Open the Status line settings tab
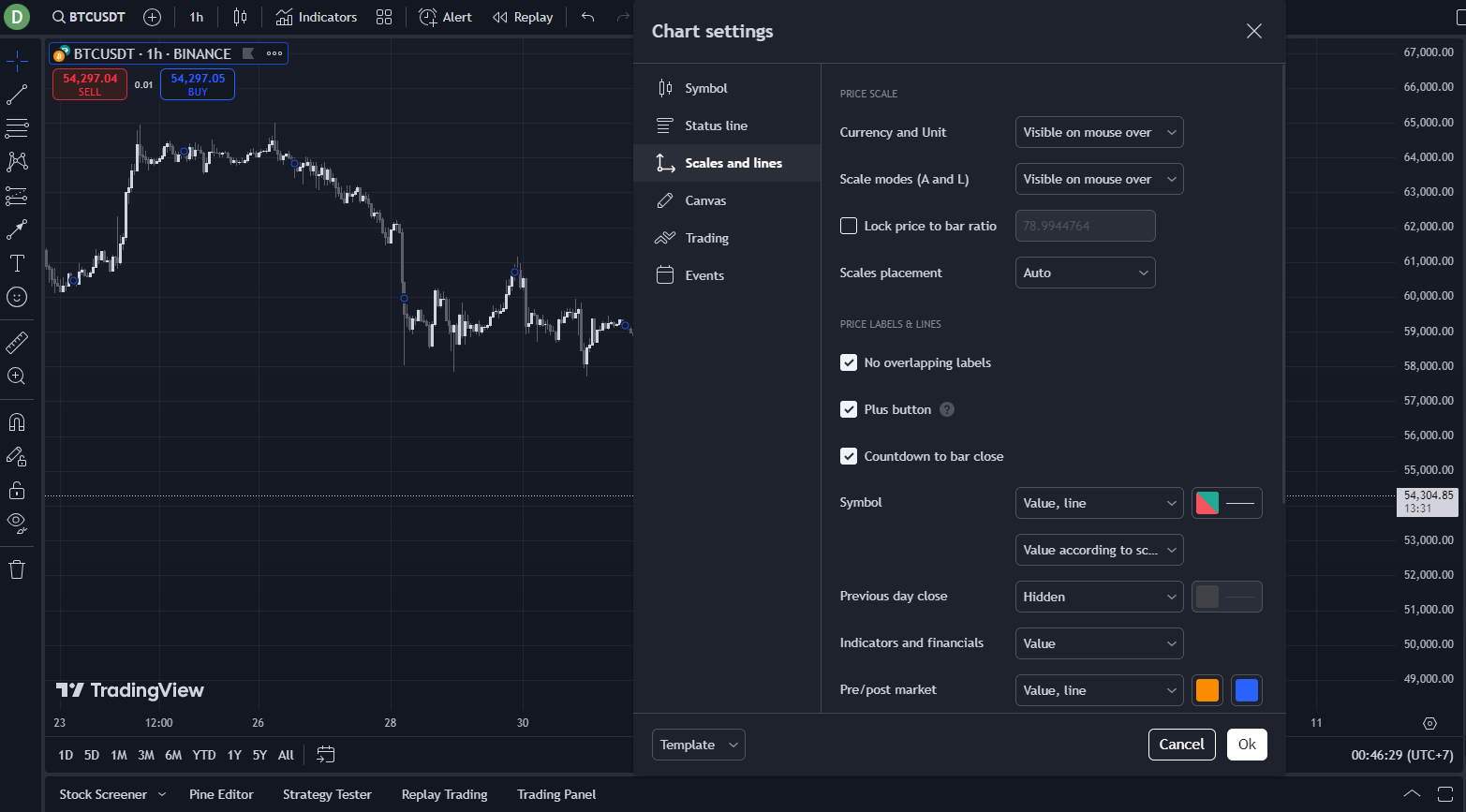Image resolution: width=1466 pixels, height=812 pixels. tap(727, 125)
